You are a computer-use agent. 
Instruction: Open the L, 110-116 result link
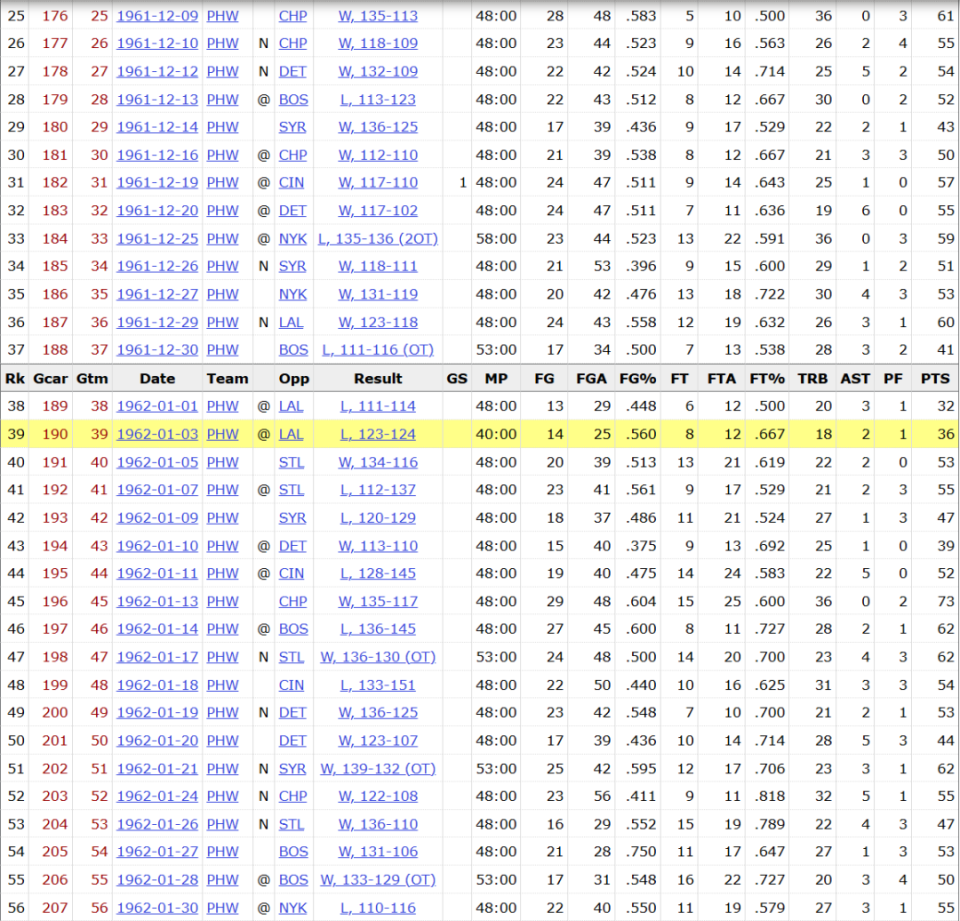pyautogui.click(x=378, y=908)
